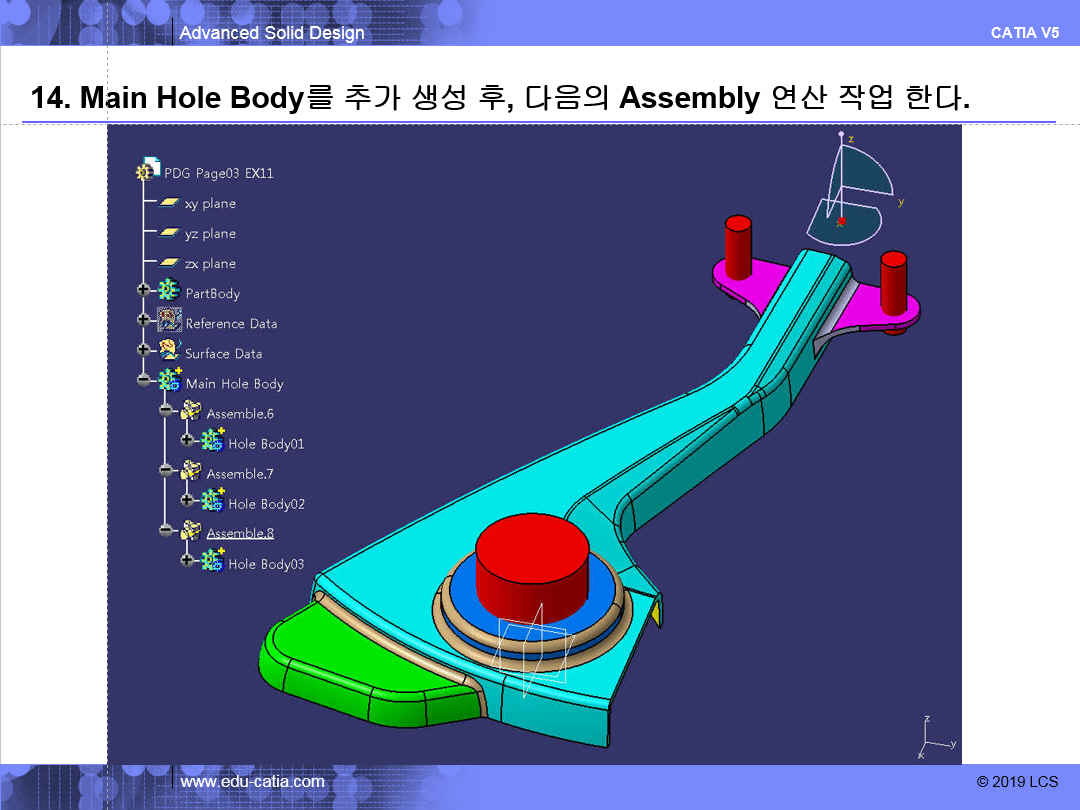Click the Hole Body03 body icon

[x=212, y=562]
